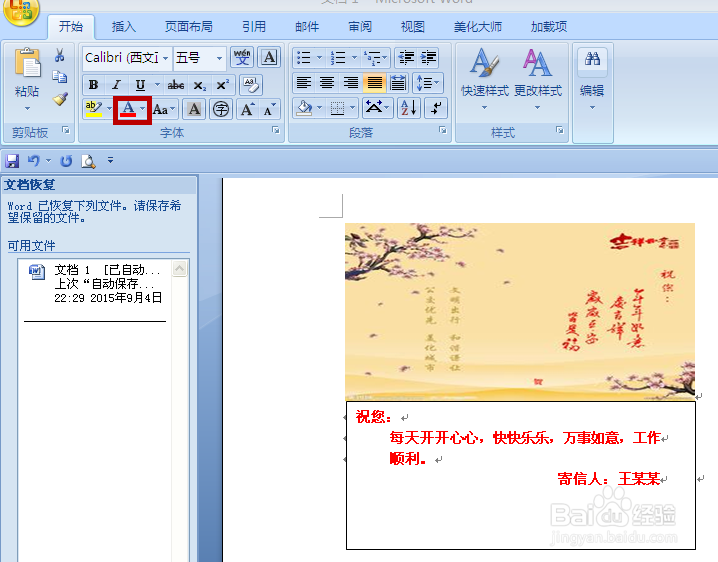This screenshot has height=562, width=718.
Task: Align text right
Action: [351, 83]
